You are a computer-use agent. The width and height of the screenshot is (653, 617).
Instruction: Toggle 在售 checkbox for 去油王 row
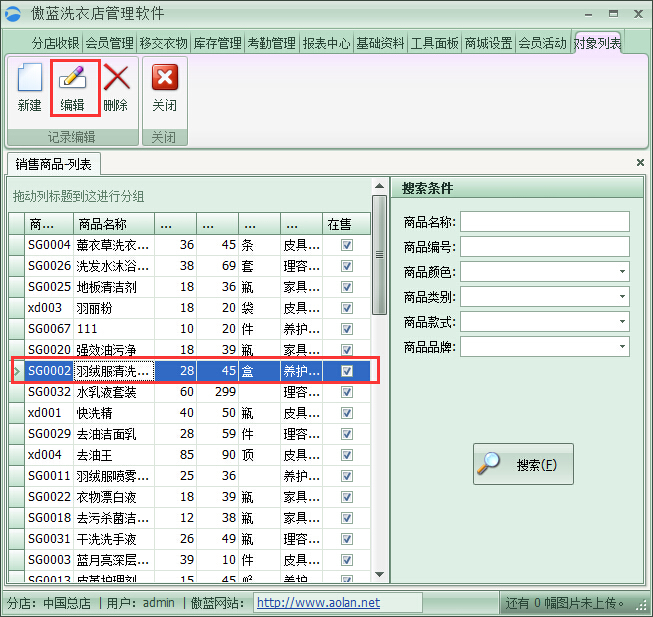[x=347, y=455]
